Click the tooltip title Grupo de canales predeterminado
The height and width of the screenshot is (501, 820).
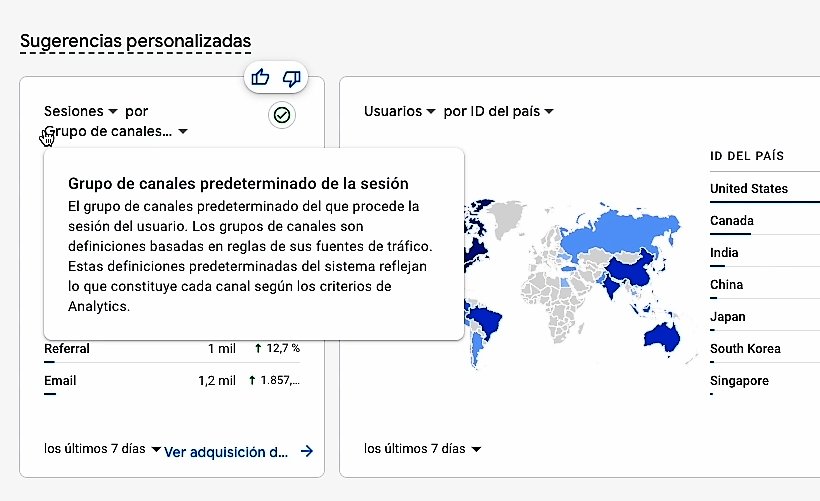click(238, 184)
